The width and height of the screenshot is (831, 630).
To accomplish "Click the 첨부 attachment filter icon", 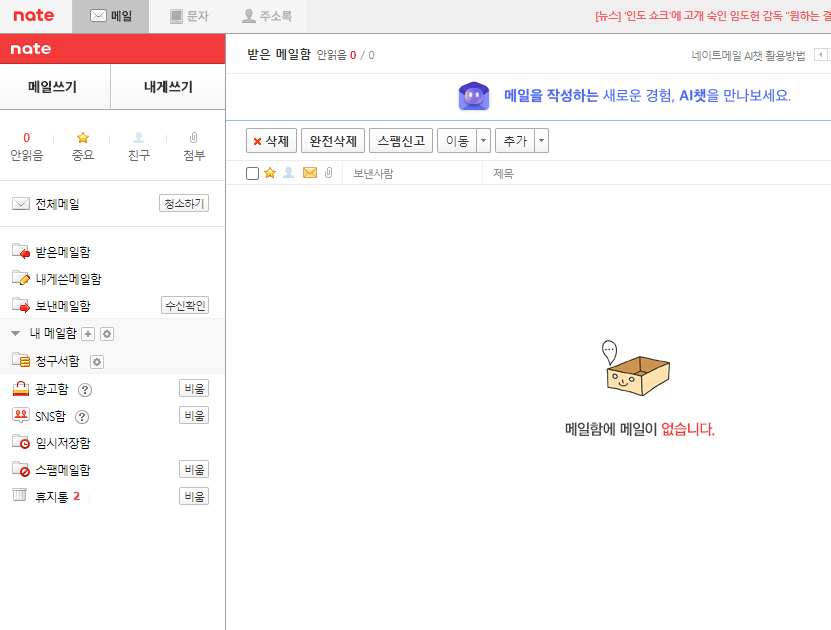I will (x=193, y=139).
